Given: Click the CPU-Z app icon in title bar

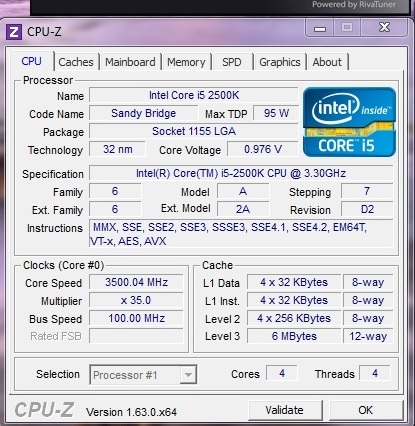Looking at the screenshot, I should 14,32.
